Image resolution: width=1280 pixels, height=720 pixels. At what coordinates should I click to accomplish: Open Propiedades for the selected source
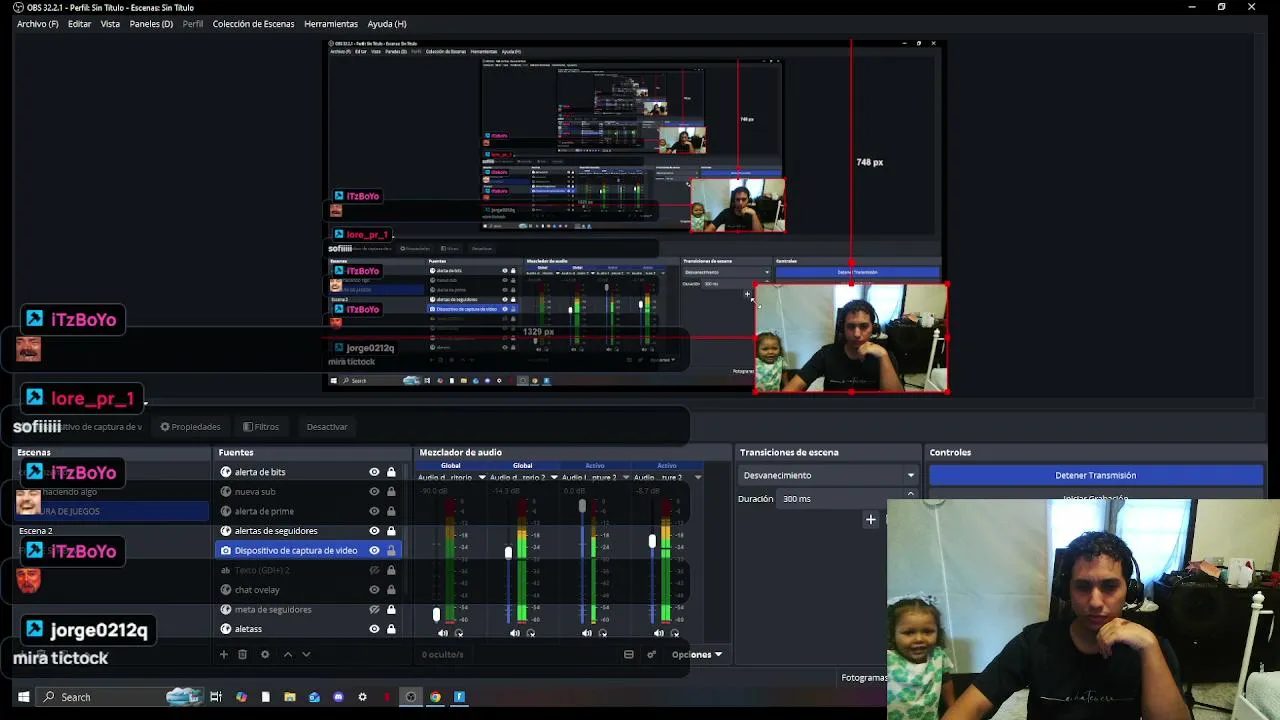(190, 427)
